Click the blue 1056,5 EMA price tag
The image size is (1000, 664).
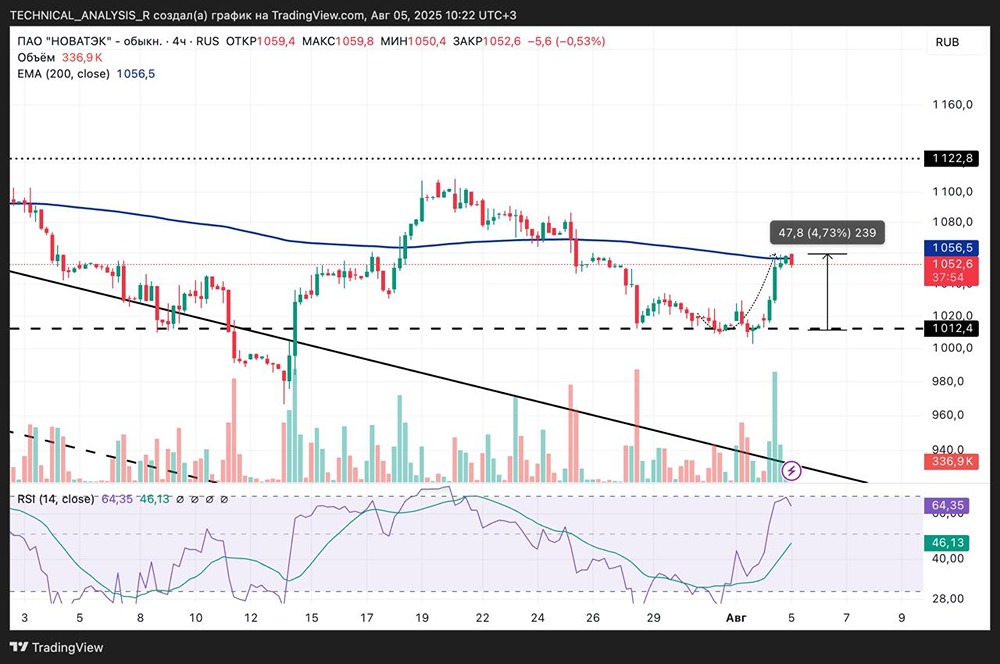click(952, 247)
